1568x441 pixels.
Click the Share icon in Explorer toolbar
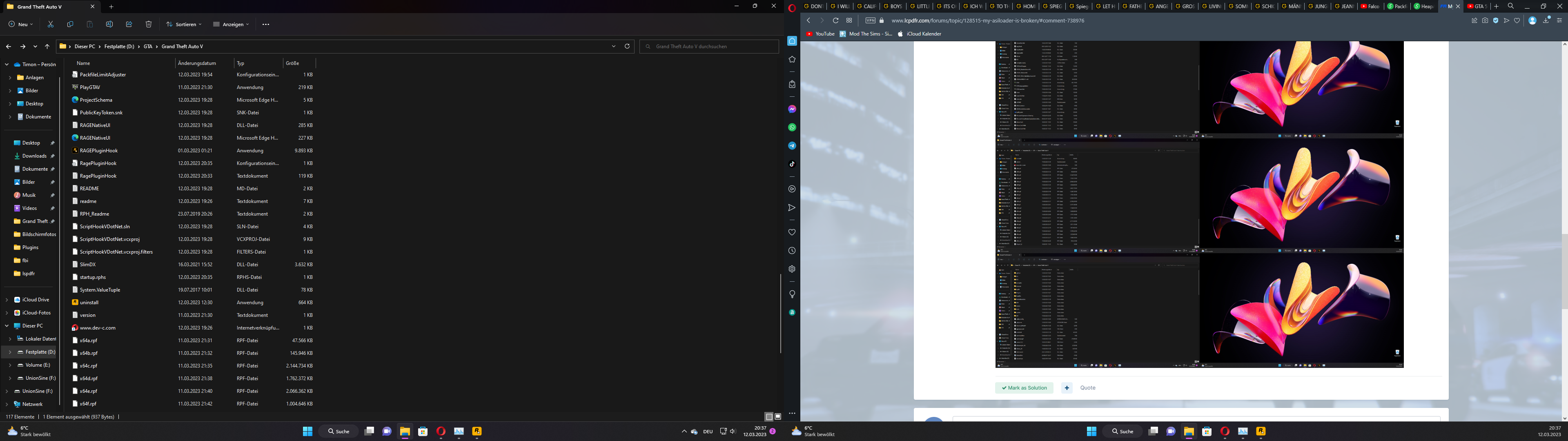[x=129, y=24]
